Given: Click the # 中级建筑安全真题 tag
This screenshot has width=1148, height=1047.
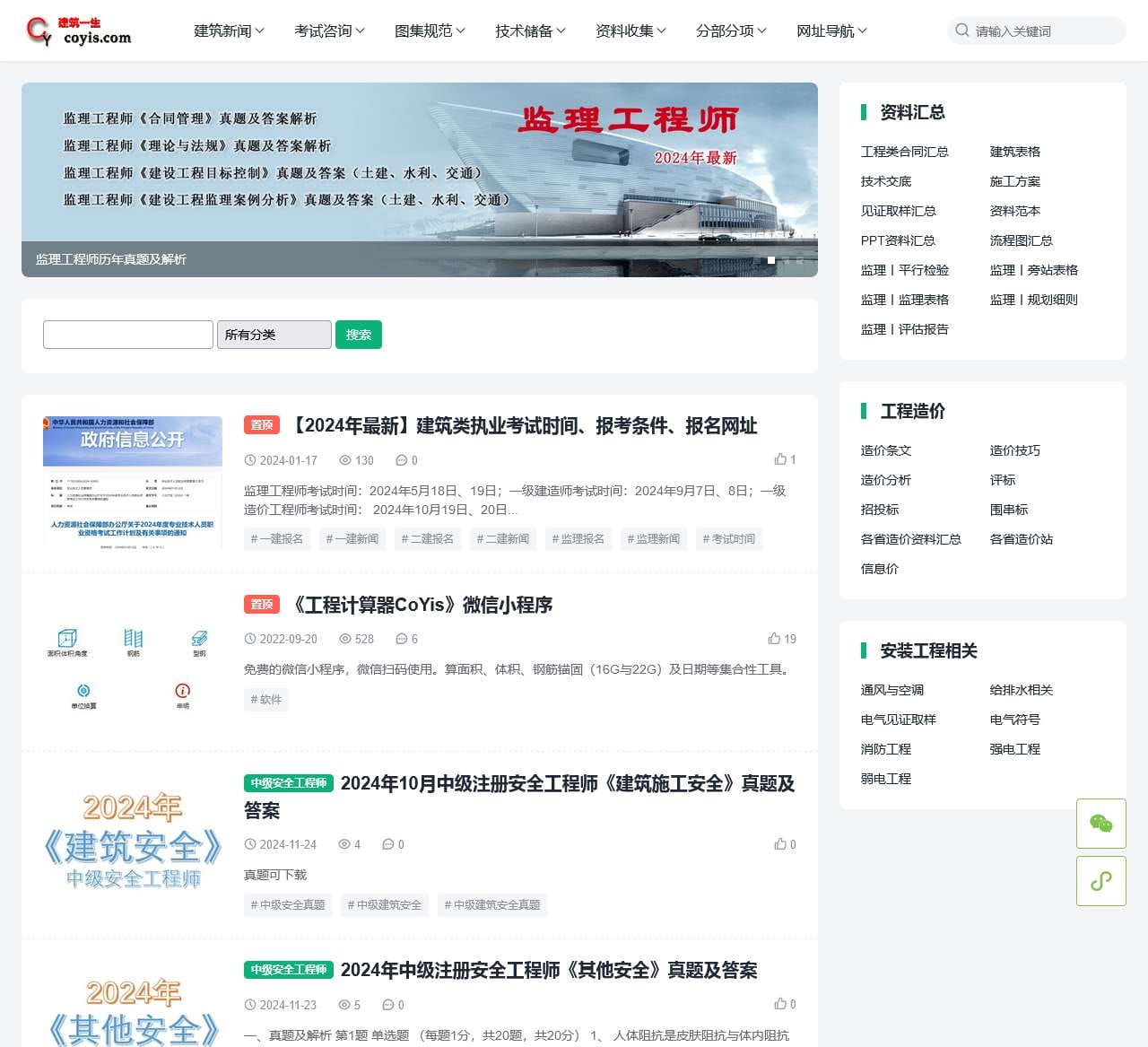Looking at the screenshot, I should (x=492, y=905).
